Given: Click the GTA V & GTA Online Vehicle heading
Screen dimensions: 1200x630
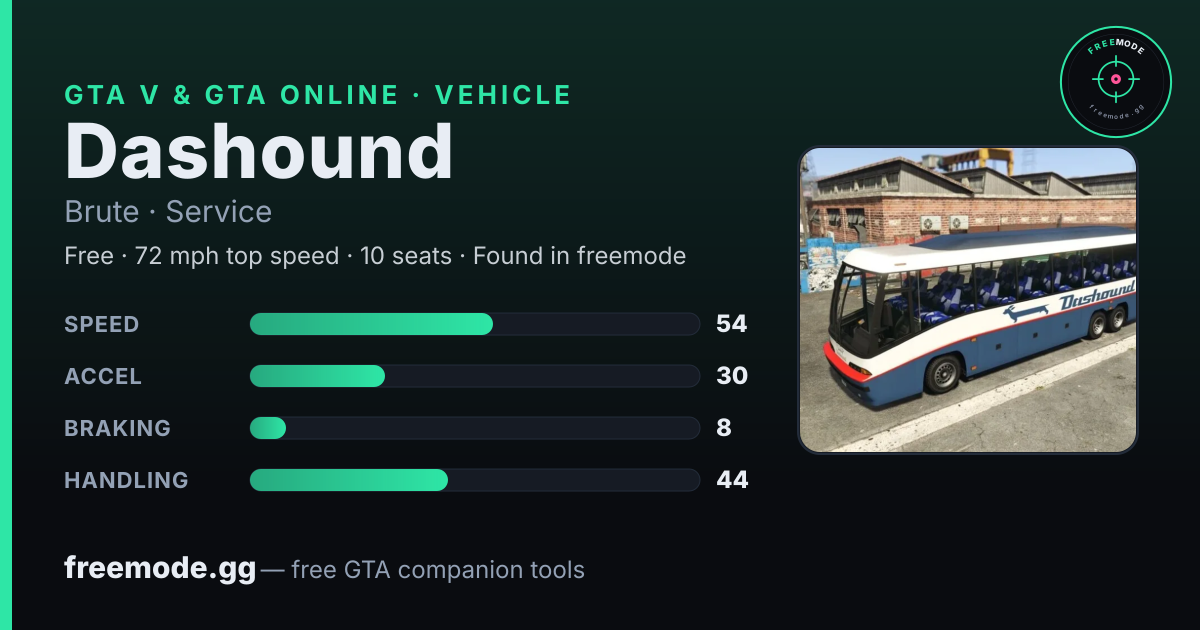Looking at the screenshot, I should (318, 95).
